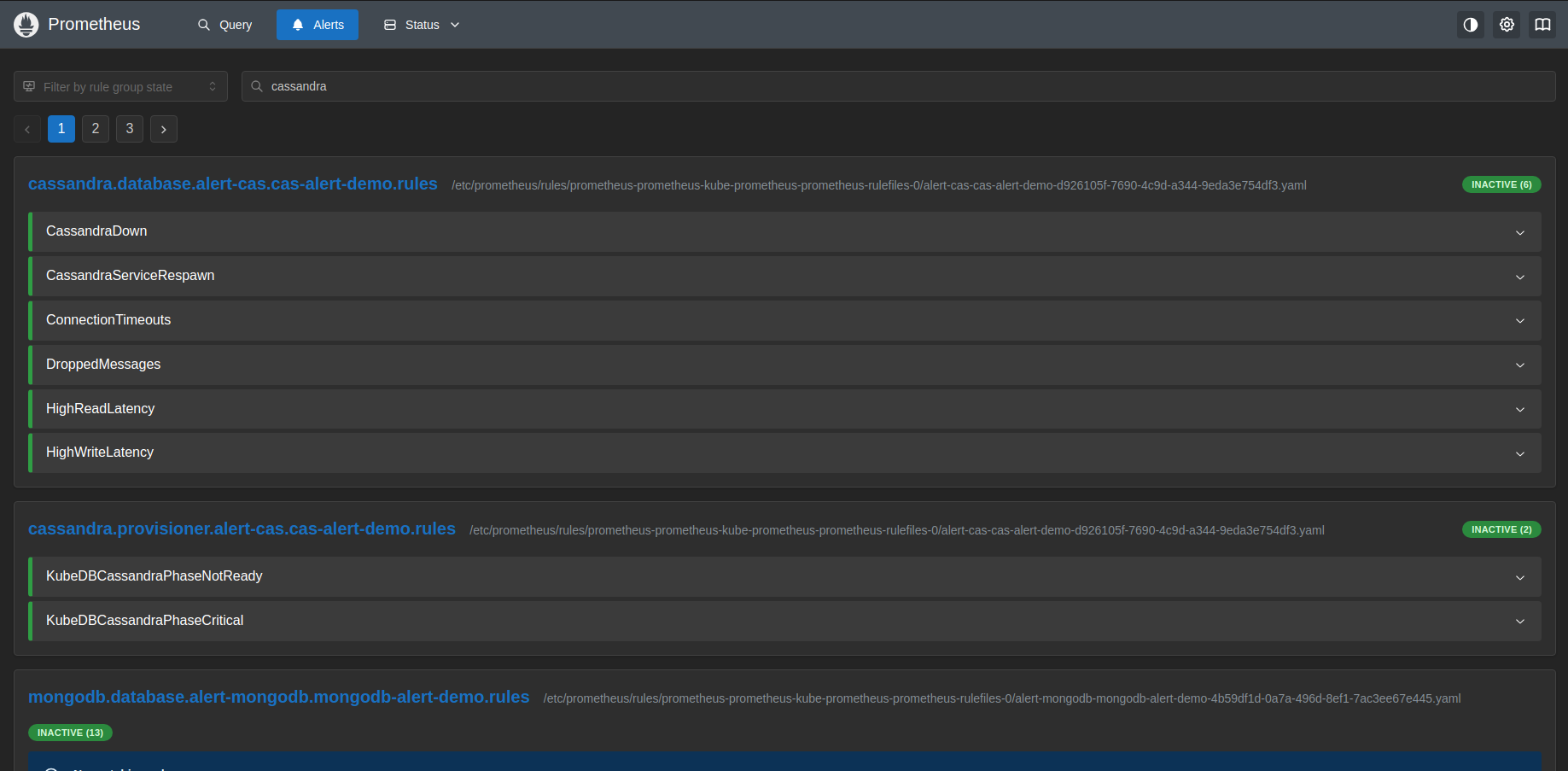Image resolution: width=1568 pixels, height=771 pixels.
Task: Click the CassandraDown alert name
Action: pos(96,231)
